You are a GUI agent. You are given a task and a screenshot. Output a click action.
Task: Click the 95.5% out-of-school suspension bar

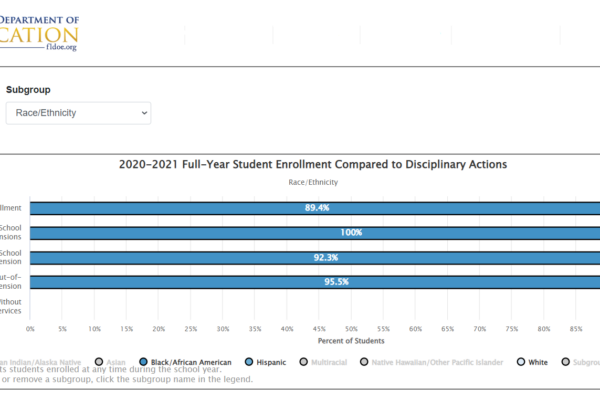click(x=315, y=282)
